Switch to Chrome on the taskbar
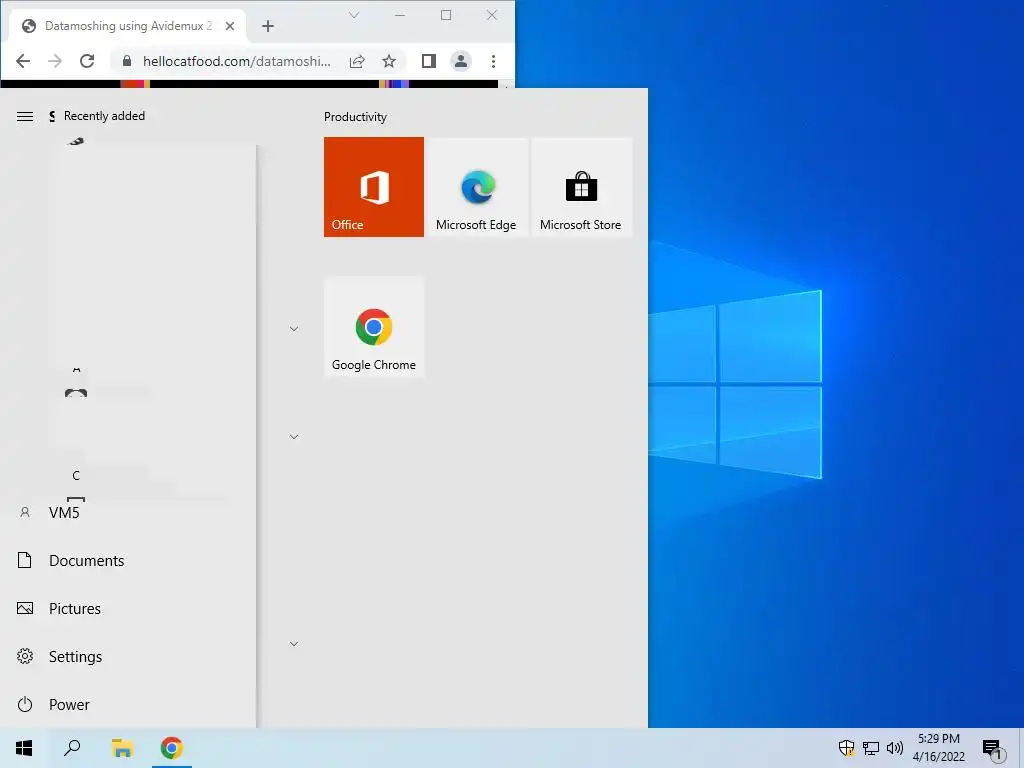 [x=172, y=748]
